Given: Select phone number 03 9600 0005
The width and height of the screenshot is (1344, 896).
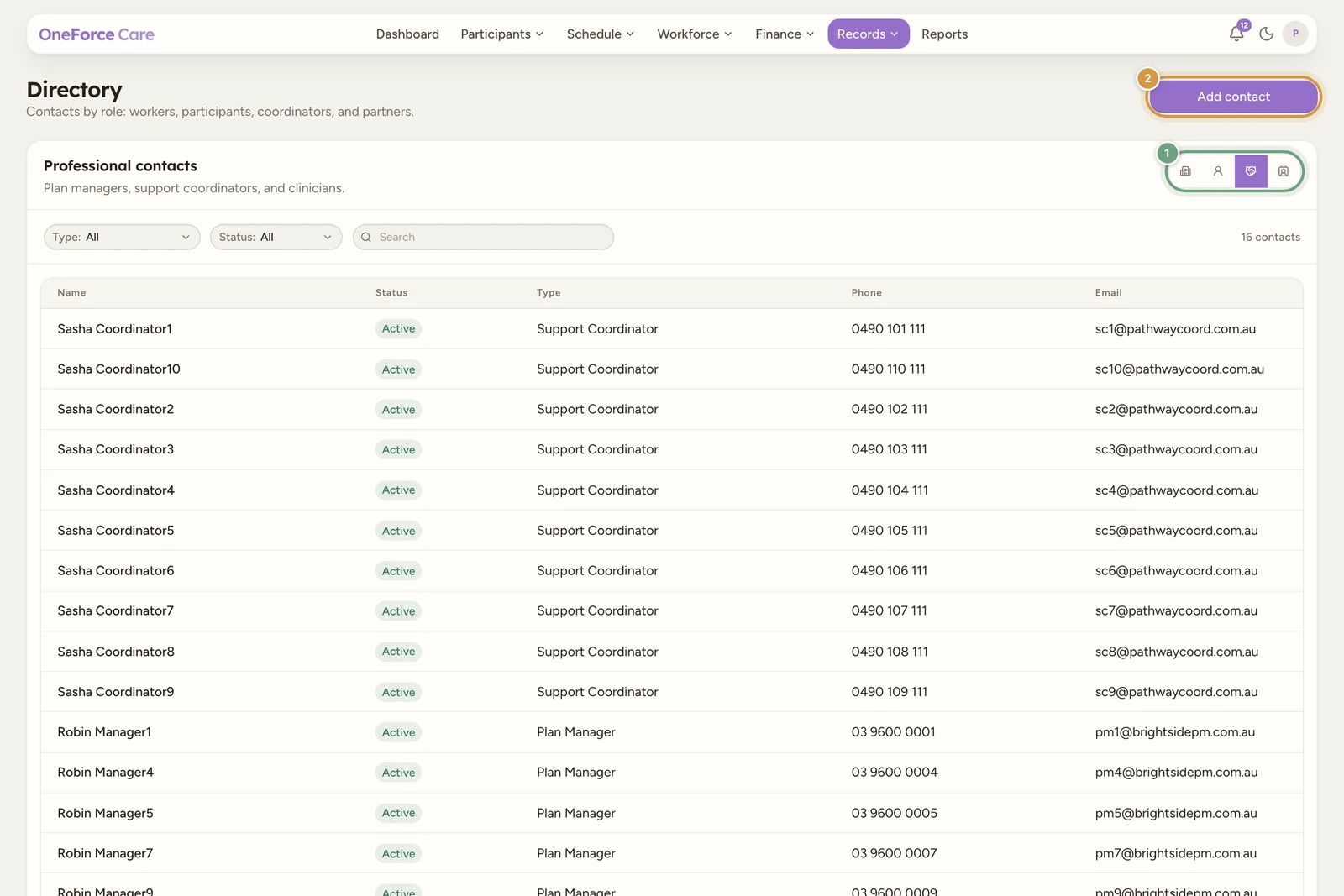Looking at the screenshot, I should click(x=894, y=813).
